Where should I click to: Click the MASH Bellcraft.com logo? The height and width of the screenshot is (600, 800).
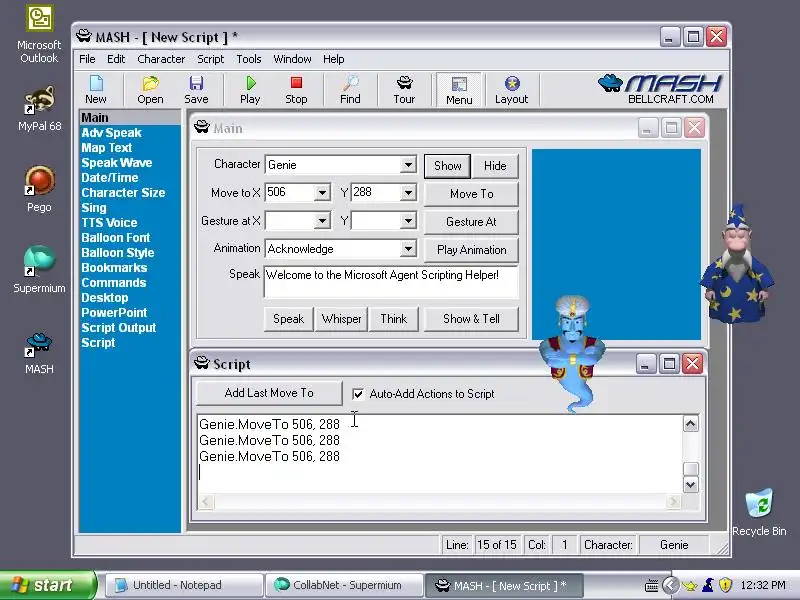(661, 89)
